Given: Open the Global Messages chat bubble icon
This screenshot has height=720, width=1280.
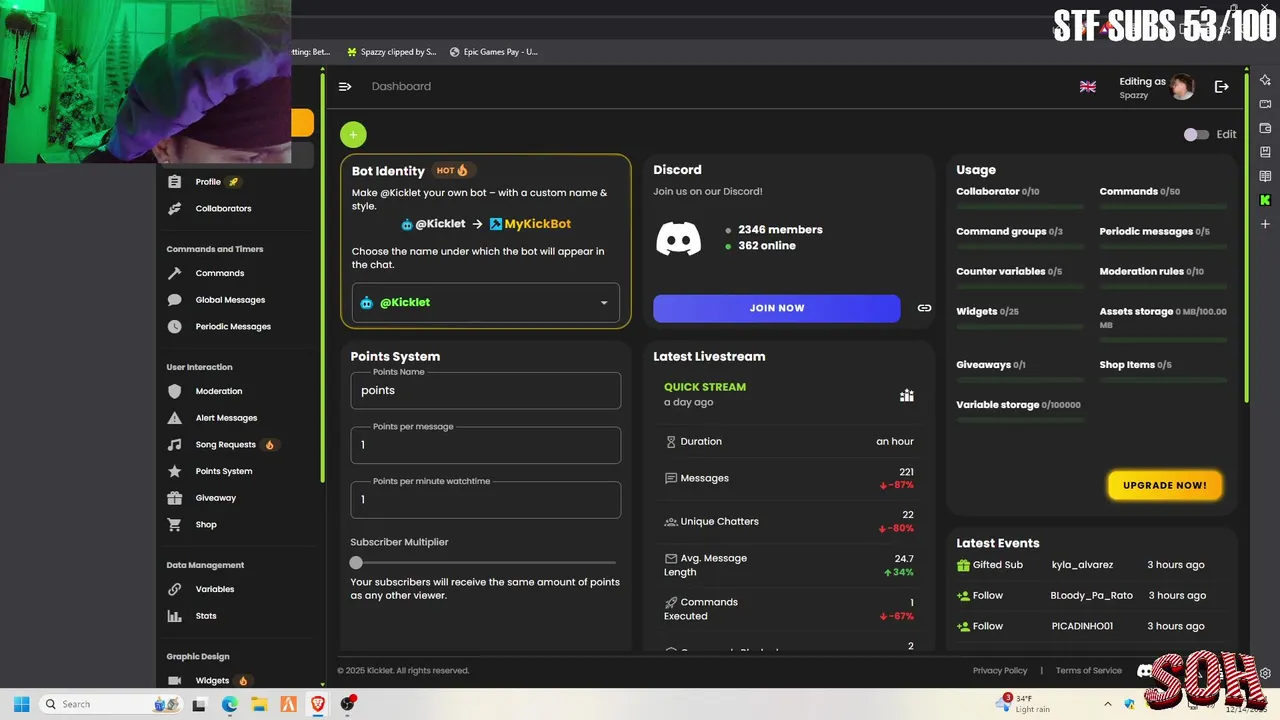Looking at the screenshot, I should tap(175, 300).
